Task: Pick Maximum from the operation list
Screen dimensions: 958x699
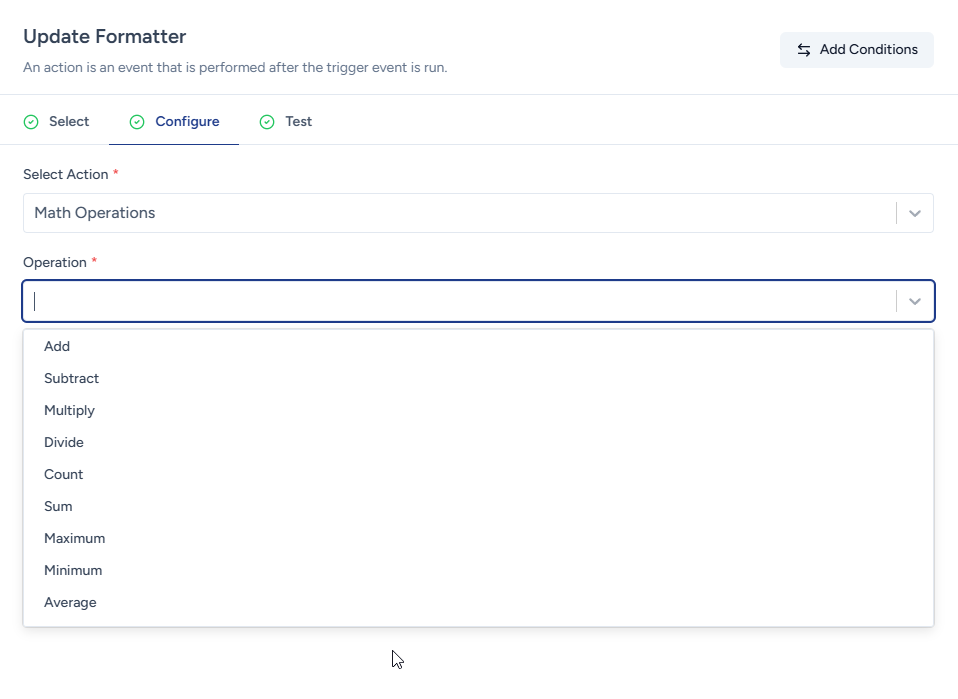Action: coord(74,538)
